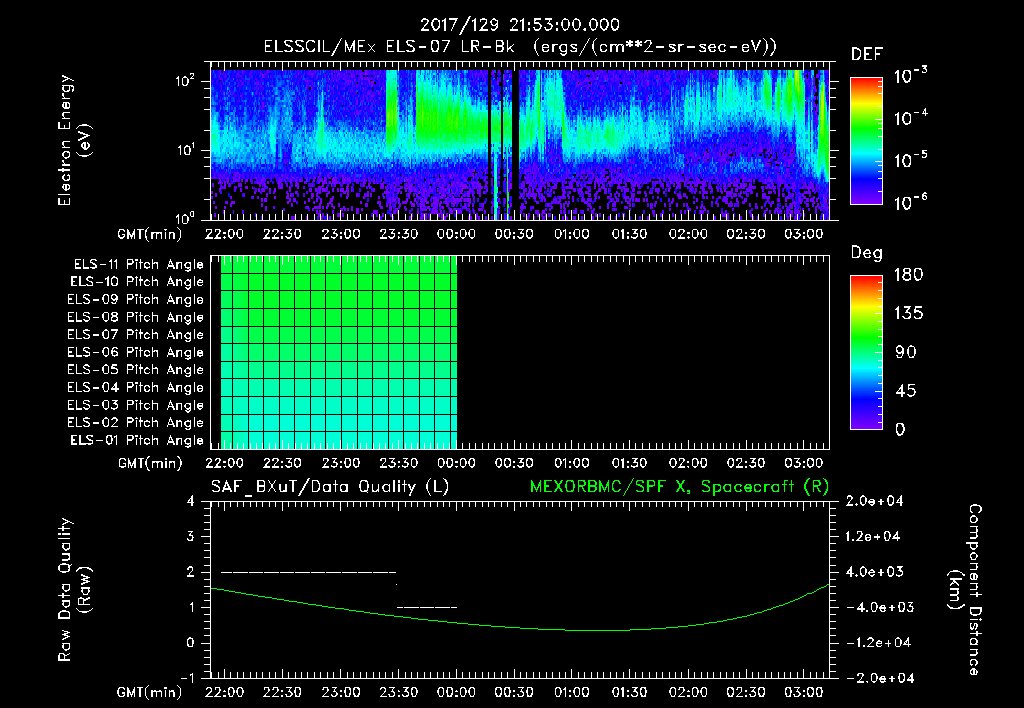
Task: Click the Raw Data Quality (Raw) axis title
Action: coord(74,590)
